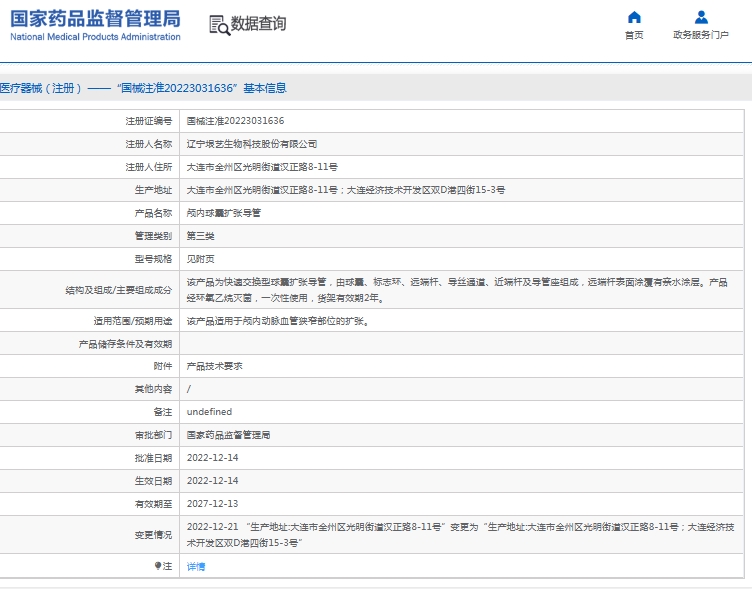This screenshot has height=589, width=752.
Task: Select expiry date 2027-12-13
Action: tap(212, 504)
